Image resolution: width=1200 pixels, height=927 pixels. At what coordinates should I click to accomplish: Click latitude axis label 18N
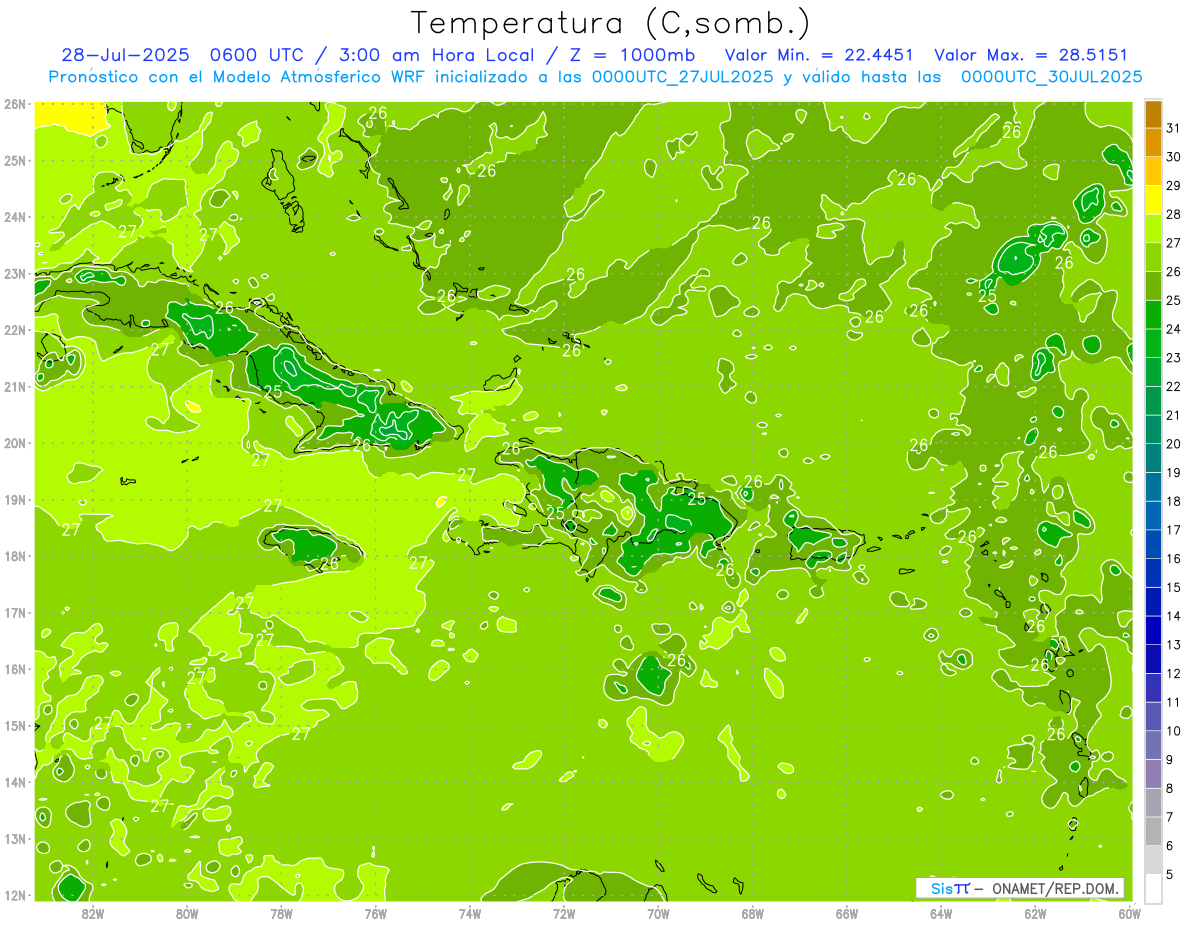[16, 556]
